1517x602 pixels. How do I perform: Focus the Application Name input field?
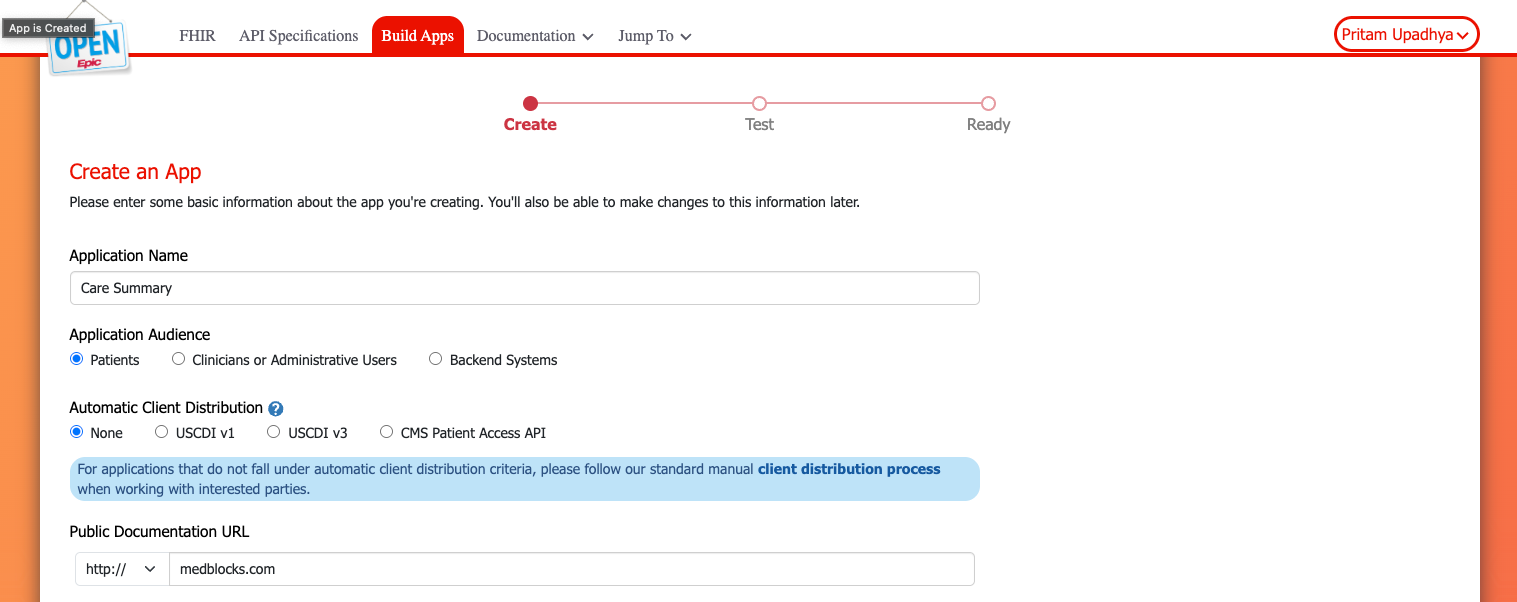524,288
